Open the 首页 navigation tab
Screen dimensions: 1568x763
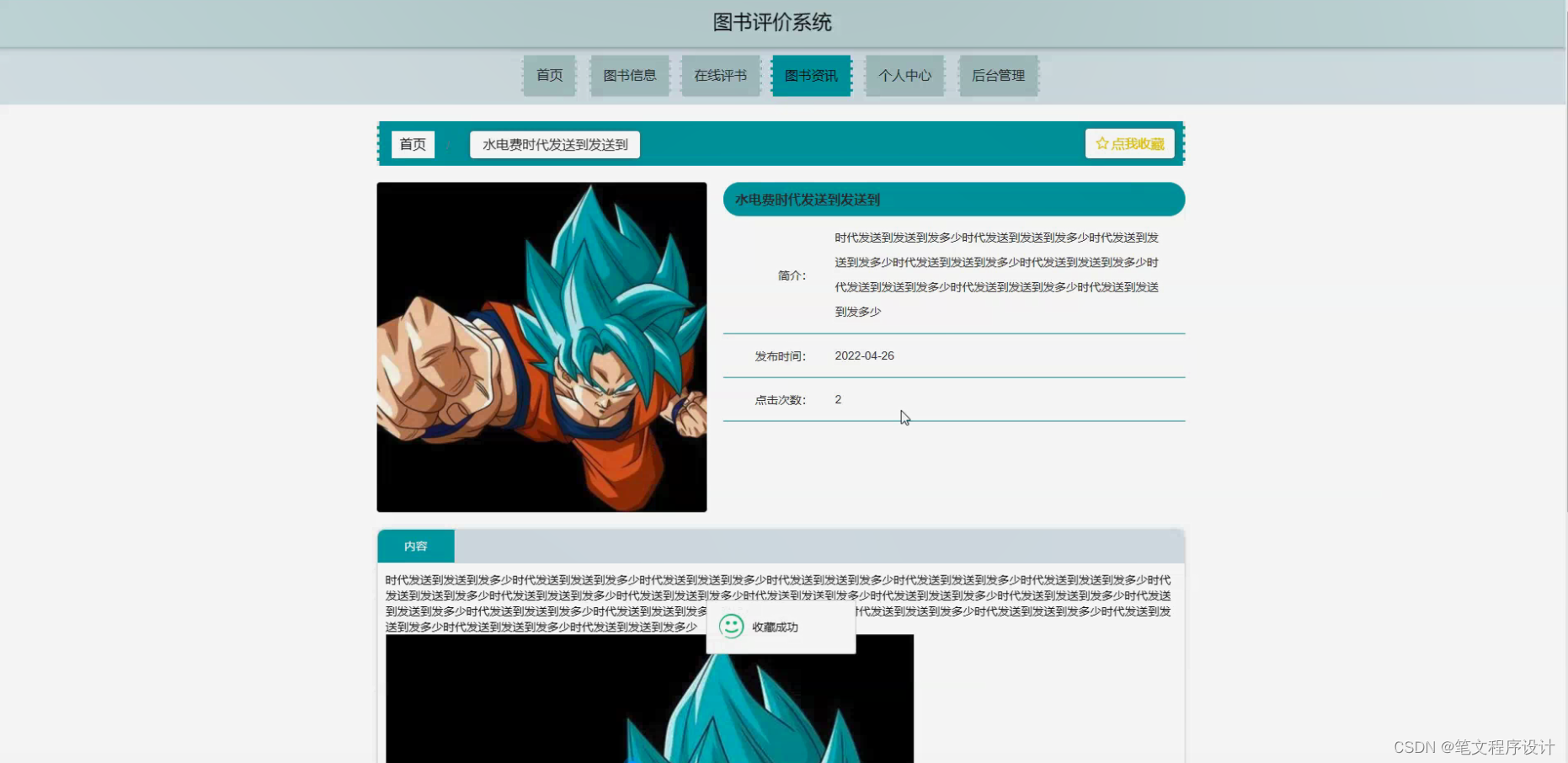point(549,76)
